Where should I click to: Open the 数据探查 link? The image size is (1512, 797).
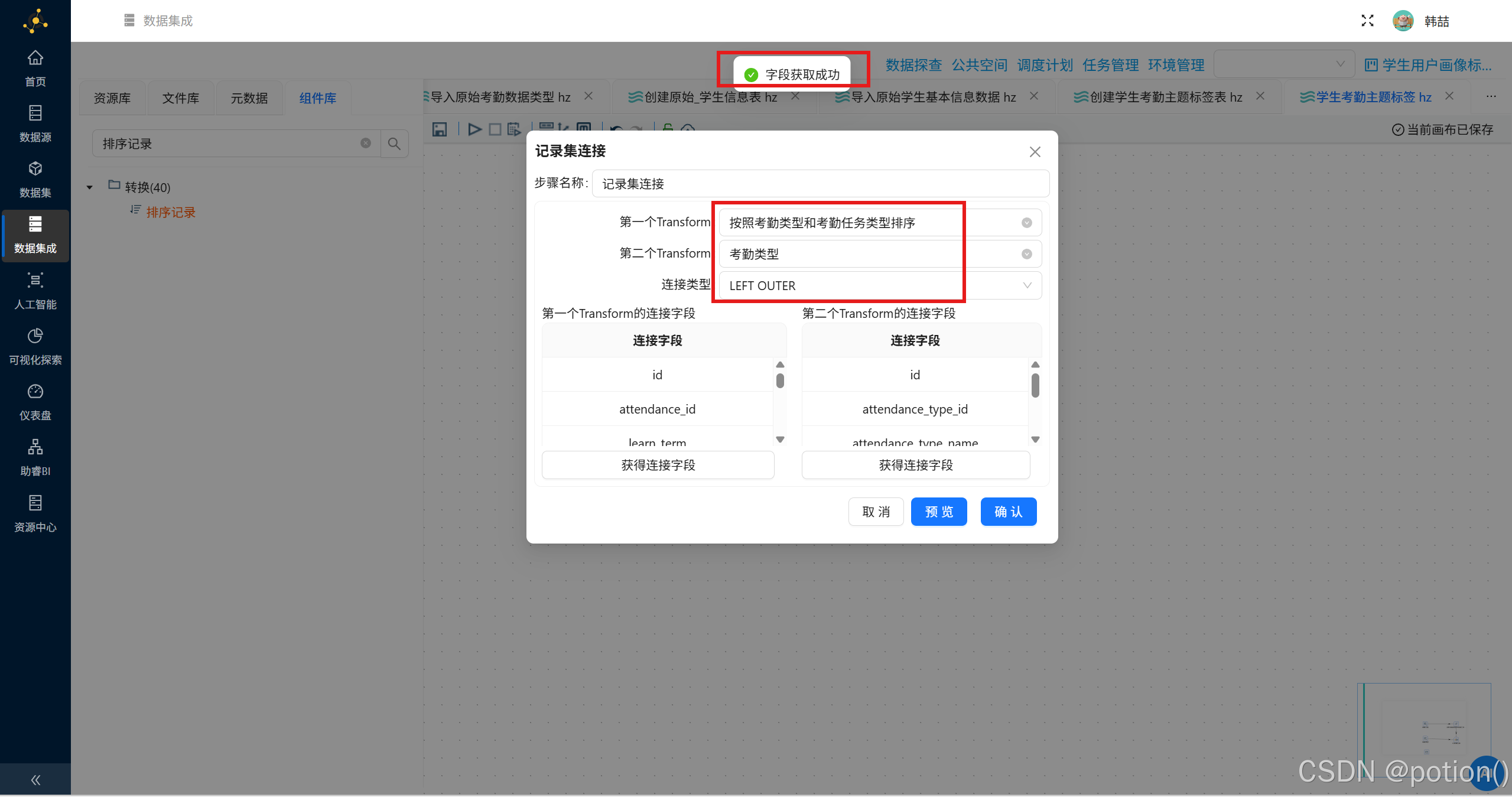pyautogui.click(x=913, y=65)
